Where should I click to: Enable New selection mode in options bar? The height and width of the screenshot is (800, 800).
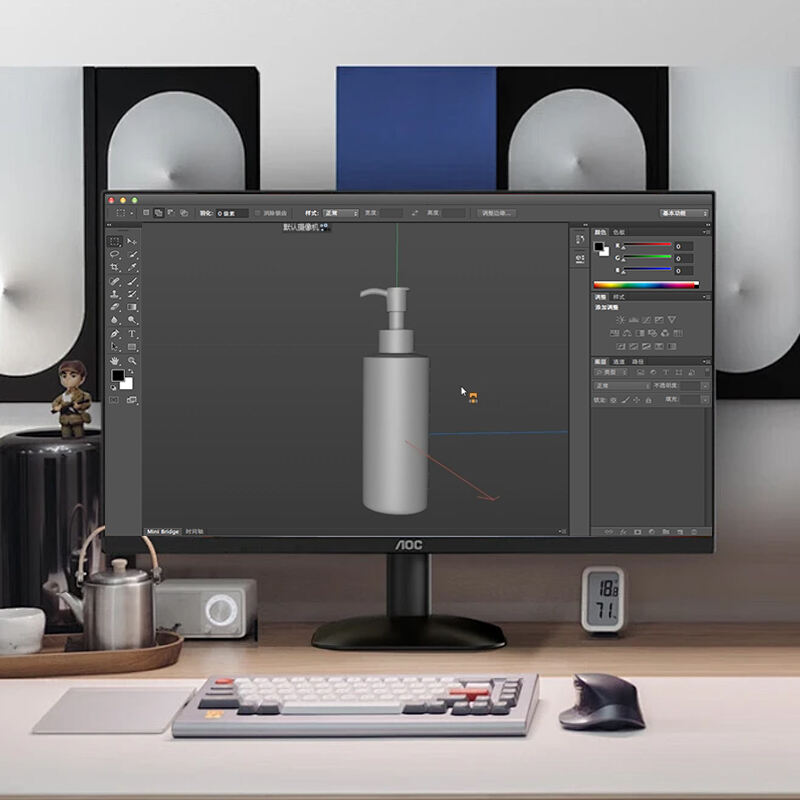(x=146, y=213)
